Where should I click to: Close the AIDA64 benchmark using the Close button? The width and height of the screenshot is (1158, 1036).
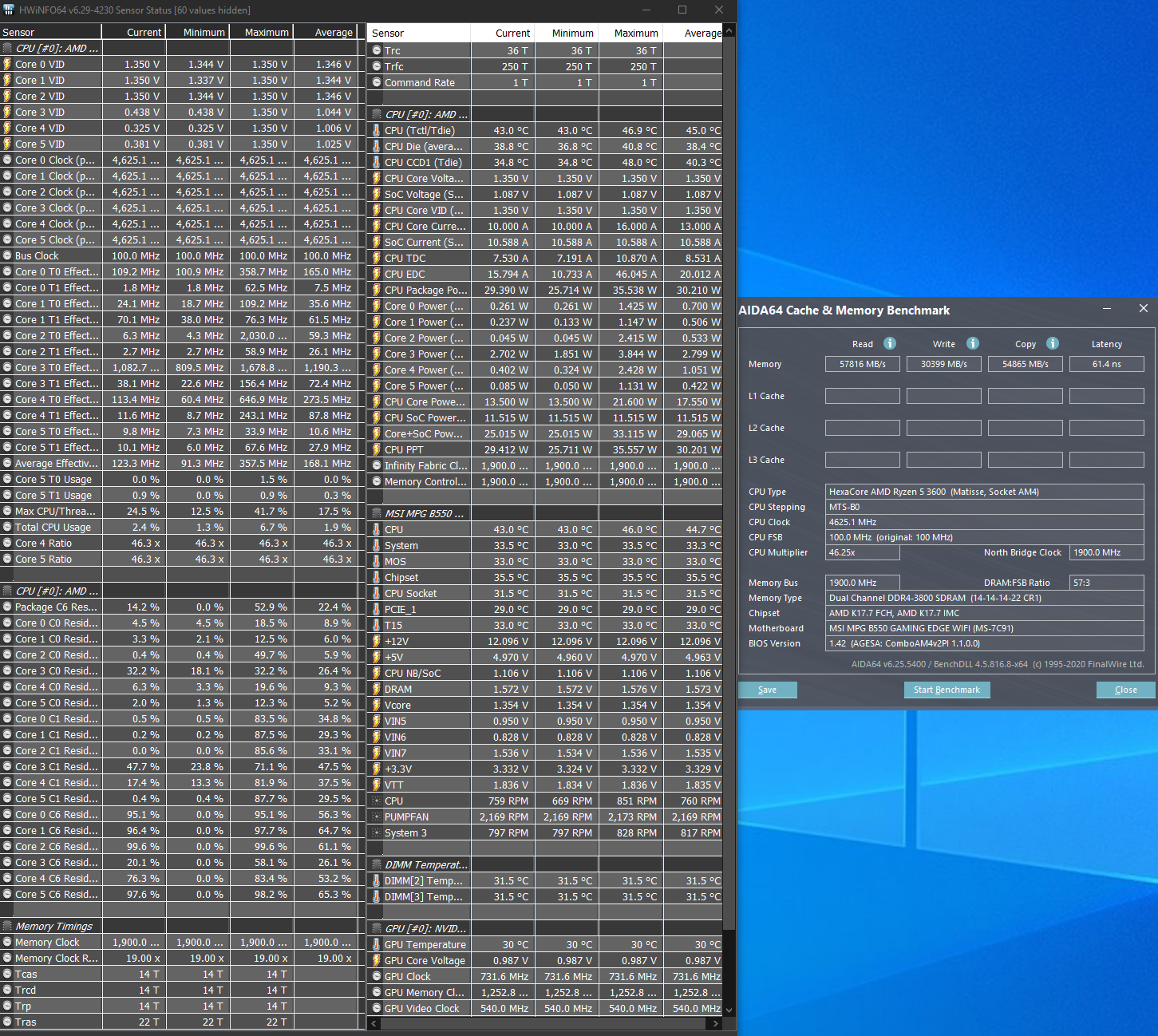(1125, 690)
